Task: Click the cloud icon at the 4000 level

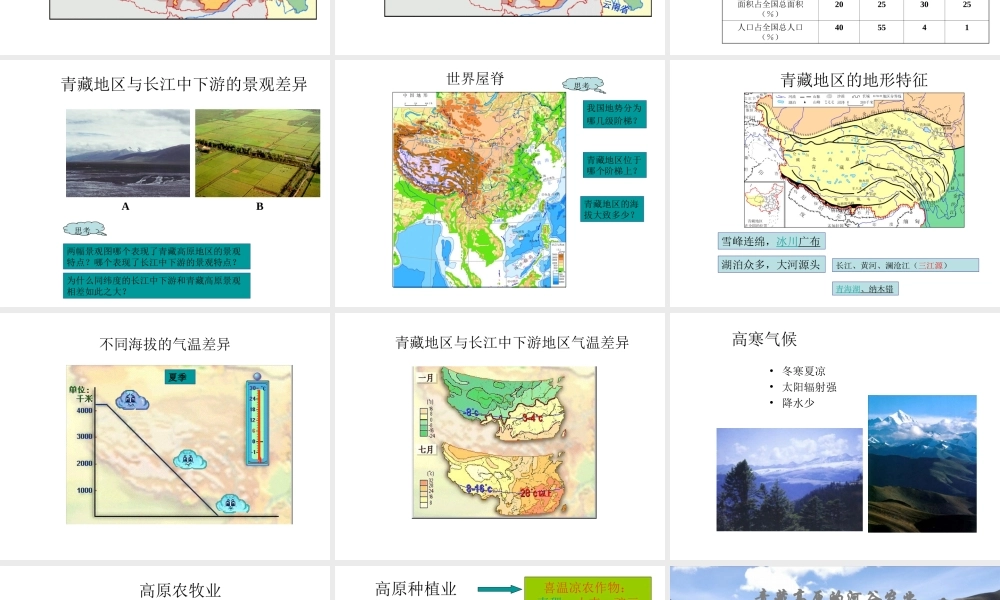Action: pos(132,400)
